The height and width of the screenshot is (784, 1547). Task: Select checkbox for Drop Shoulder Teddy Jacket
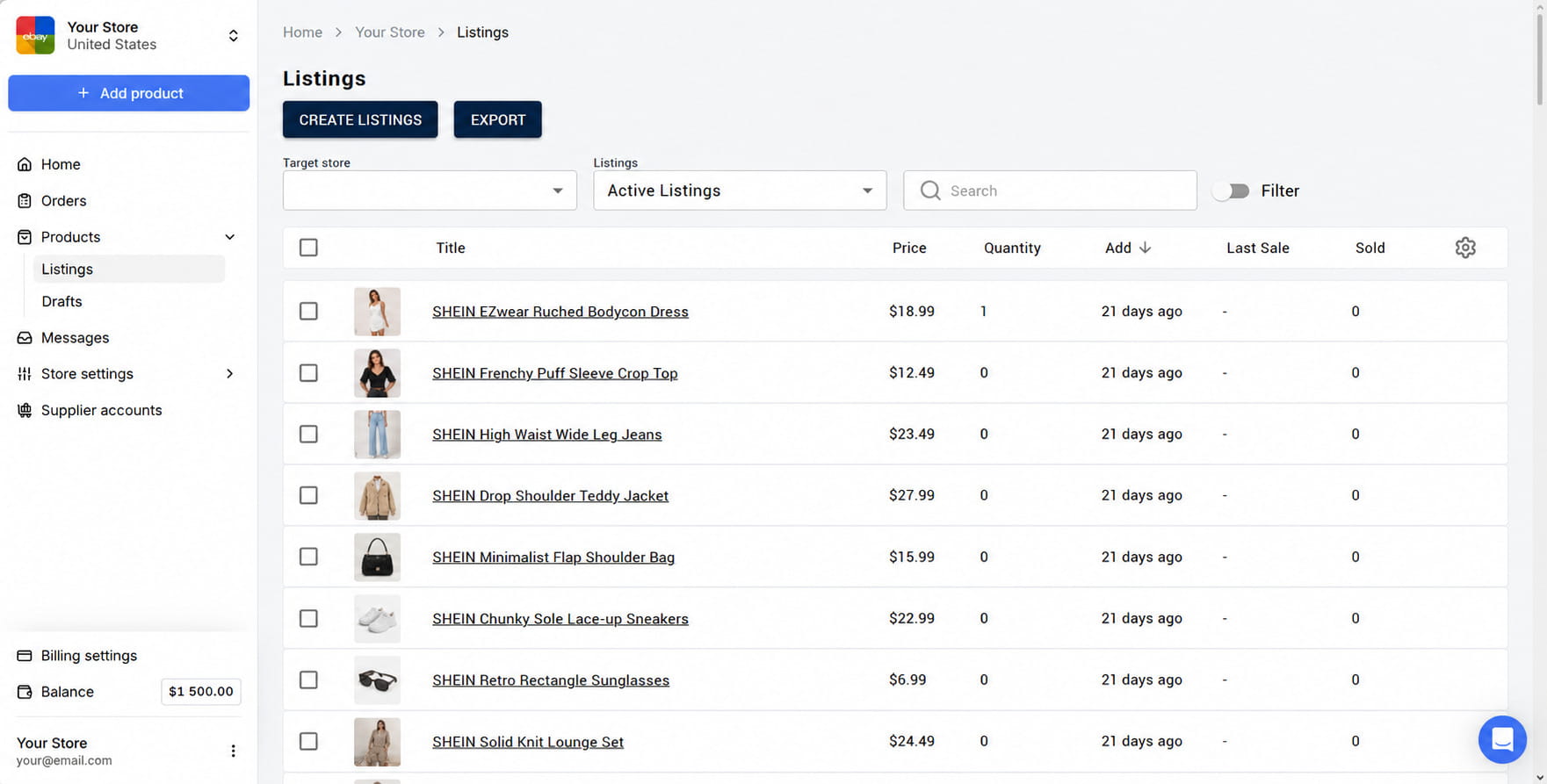coord(308,495)
